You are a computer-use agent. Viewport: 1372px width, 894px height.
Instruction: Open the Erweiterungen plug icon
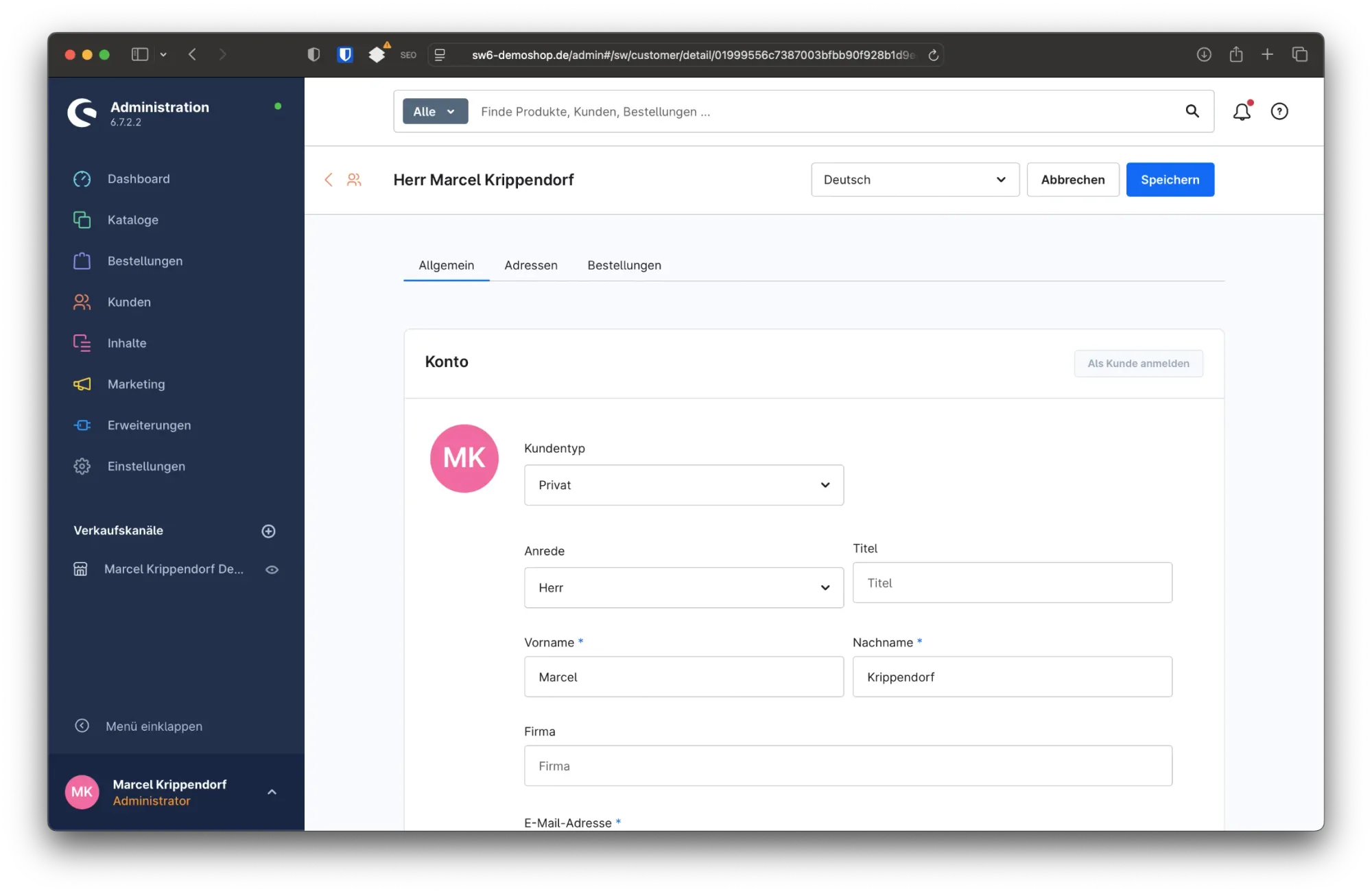[82, 425]
